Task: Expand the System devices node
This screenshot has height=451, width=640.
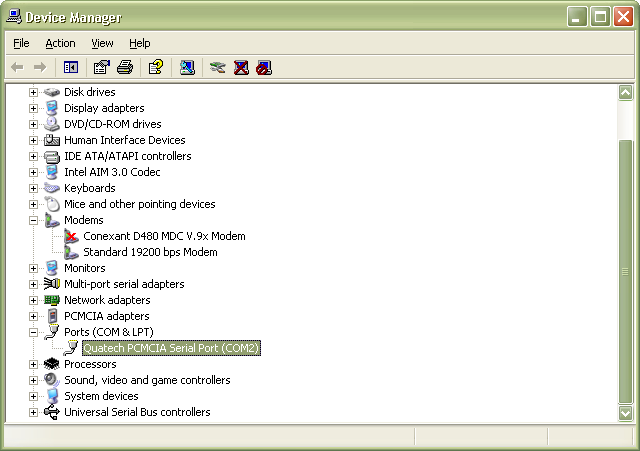Action: 33,396
